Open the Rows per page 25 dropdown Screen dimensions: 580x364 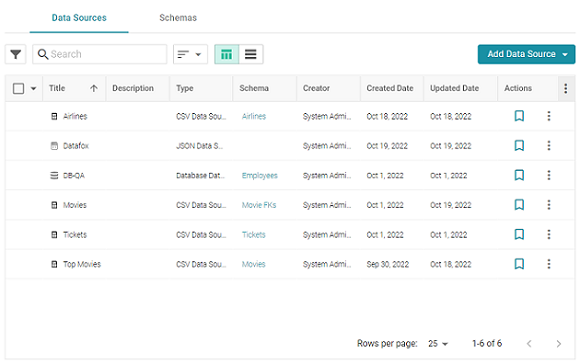(x=438, y=344)
